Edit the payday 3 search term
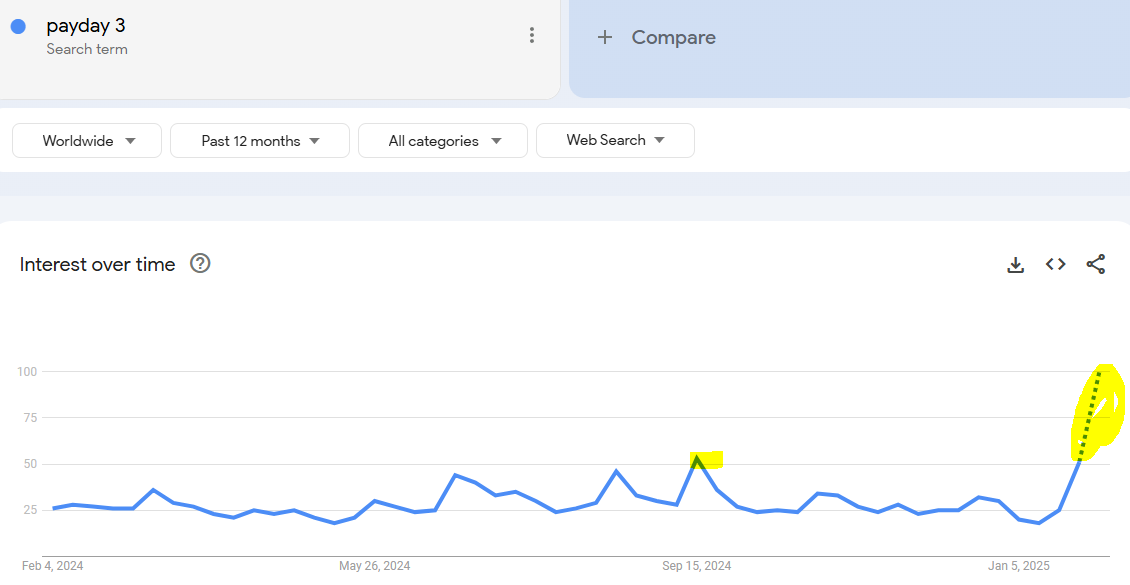Screen dimensions: 1130x585 (x=86, y=26)
